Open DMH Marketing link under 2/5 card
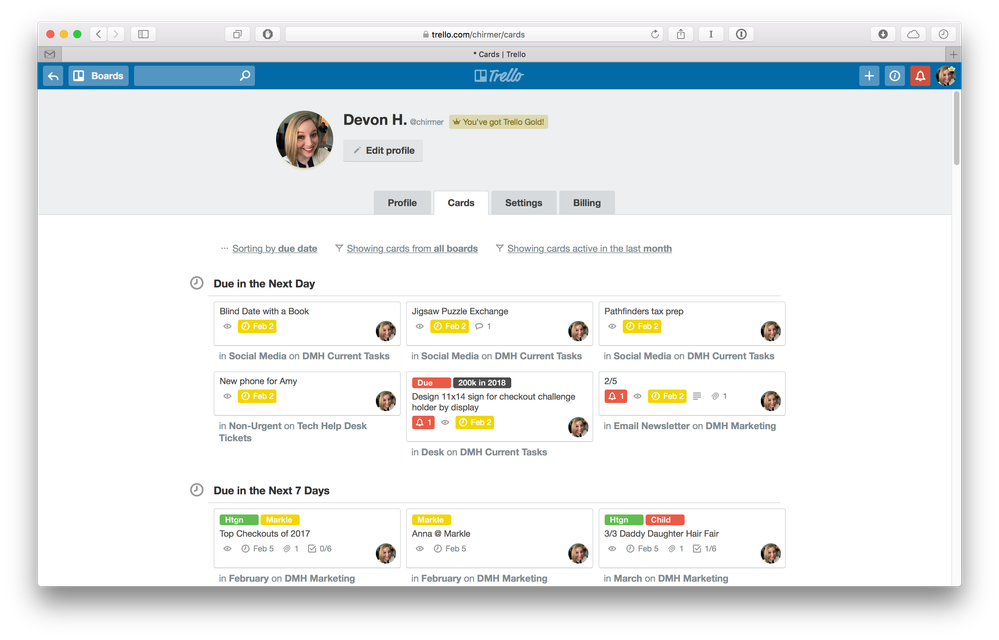 tap(740, 426)
